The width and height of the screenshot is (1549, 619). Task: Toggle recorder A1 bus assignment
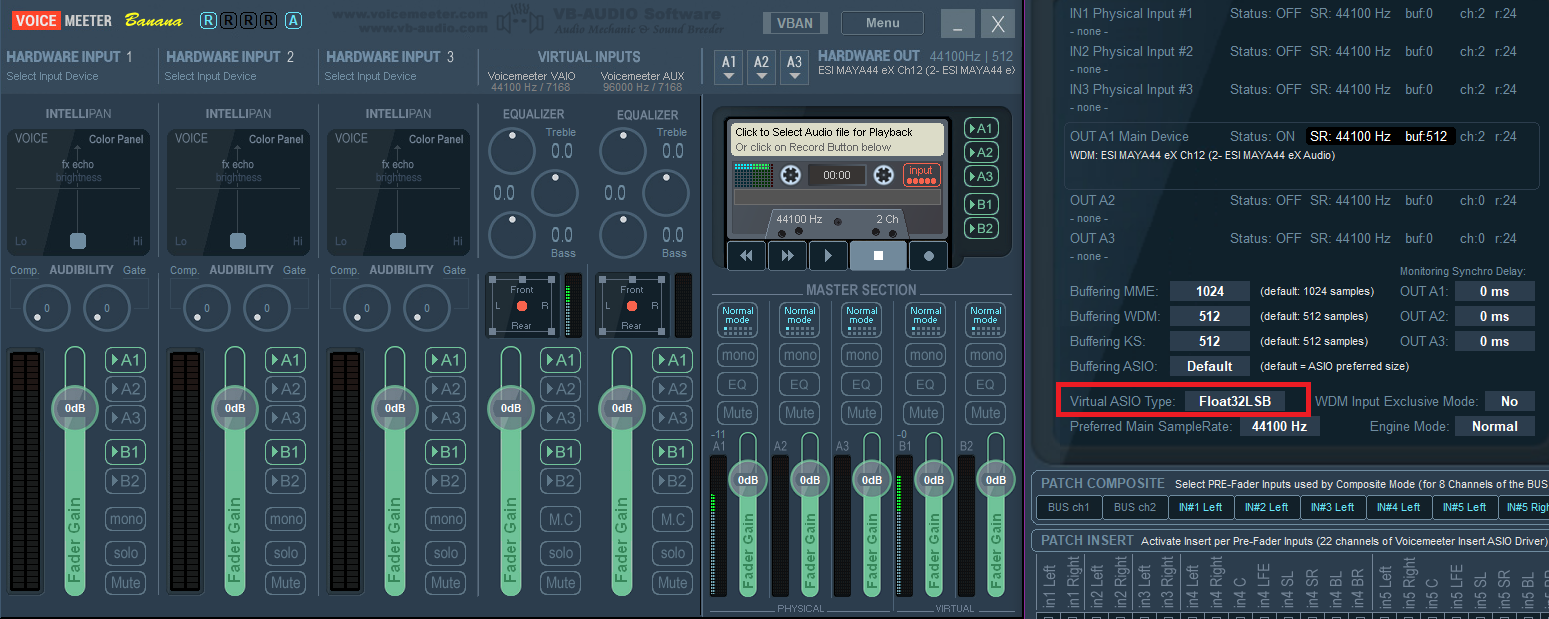pyautogui.click(x=981, y=128)
